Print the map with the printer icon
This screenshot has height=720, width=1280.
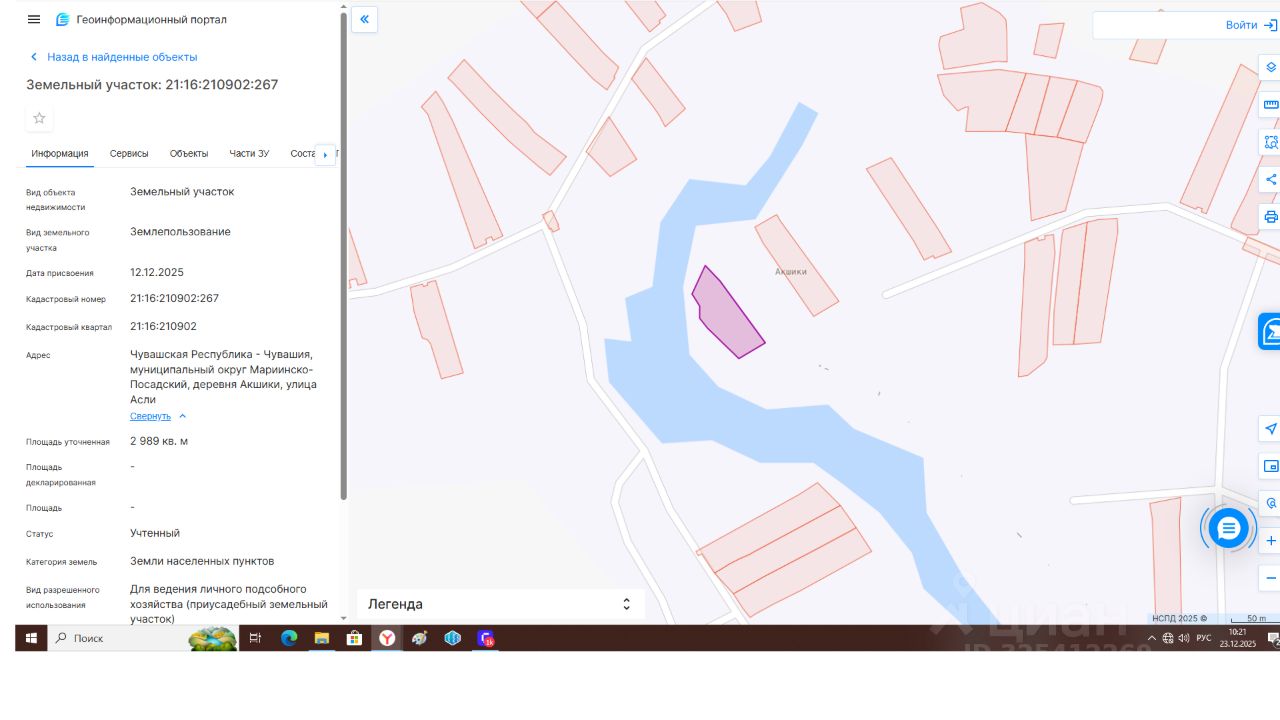(x=1271, y=217)
